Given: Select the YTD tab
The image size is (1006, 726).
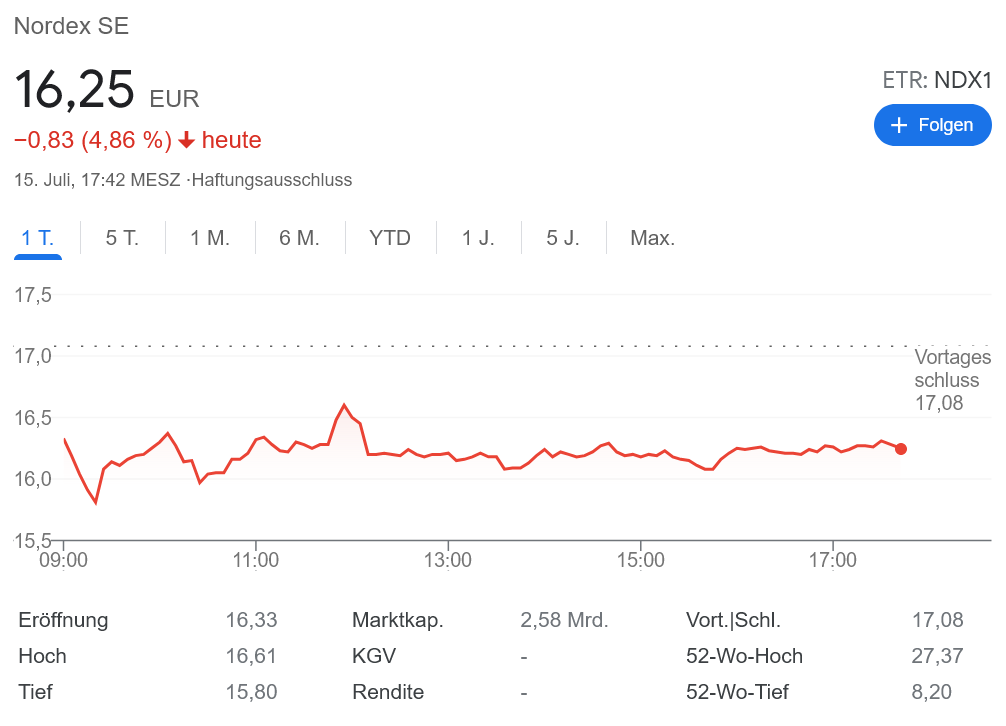Looking at the screenshot, I should [x=390, y=239].
